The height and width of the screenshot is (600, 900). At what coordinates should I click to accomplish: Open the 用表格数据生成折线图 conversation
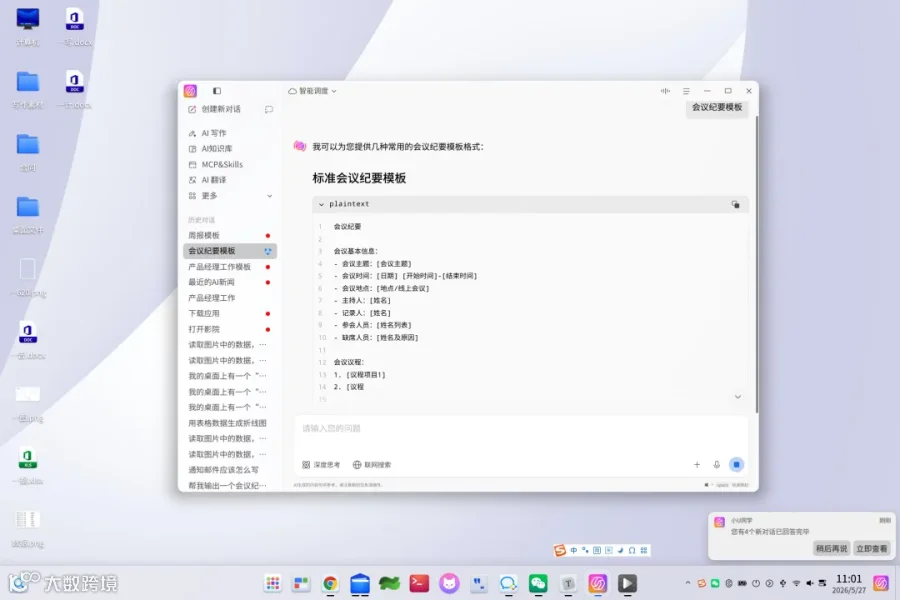click(x=230, y=423)
